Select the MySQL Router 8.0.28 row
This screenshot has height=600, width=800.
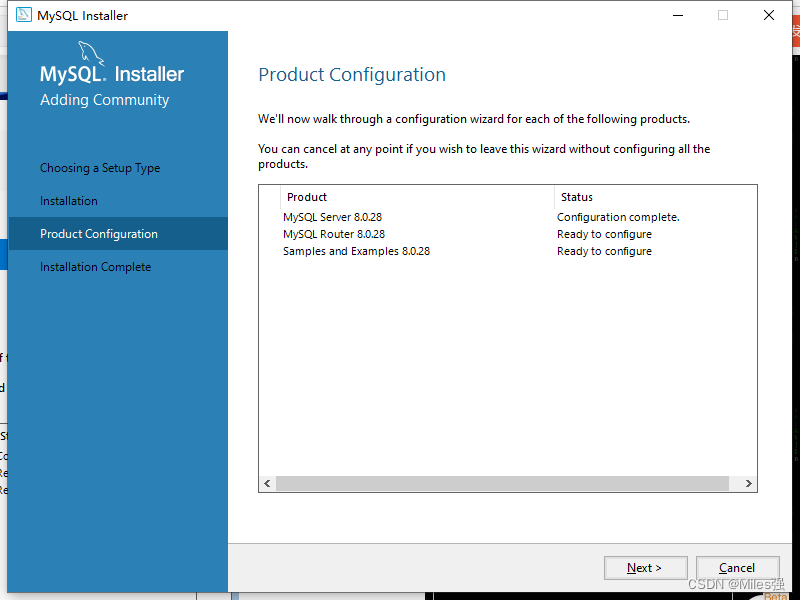tap(508, 234)
